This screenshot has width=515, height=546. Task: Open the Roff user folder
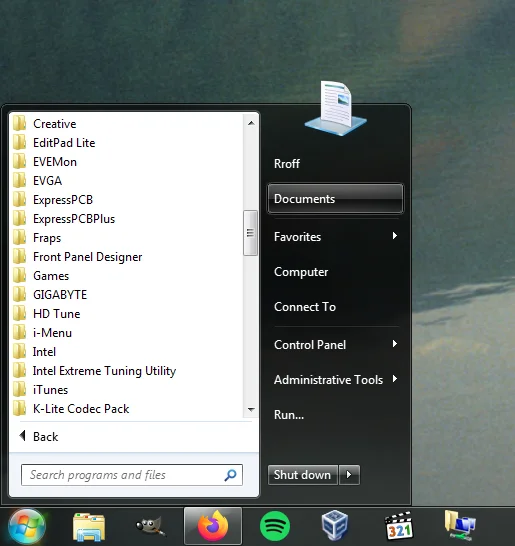click(287, 164)
